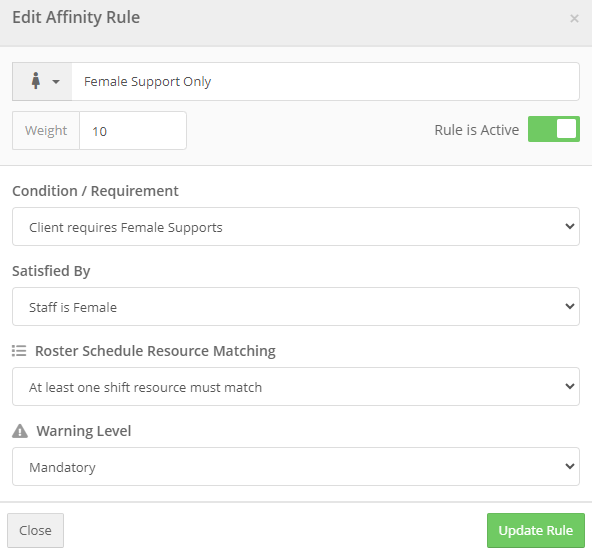Click the Weight value field
The width and height of the screenshot is (592, 553).
(x=133, y=131)
